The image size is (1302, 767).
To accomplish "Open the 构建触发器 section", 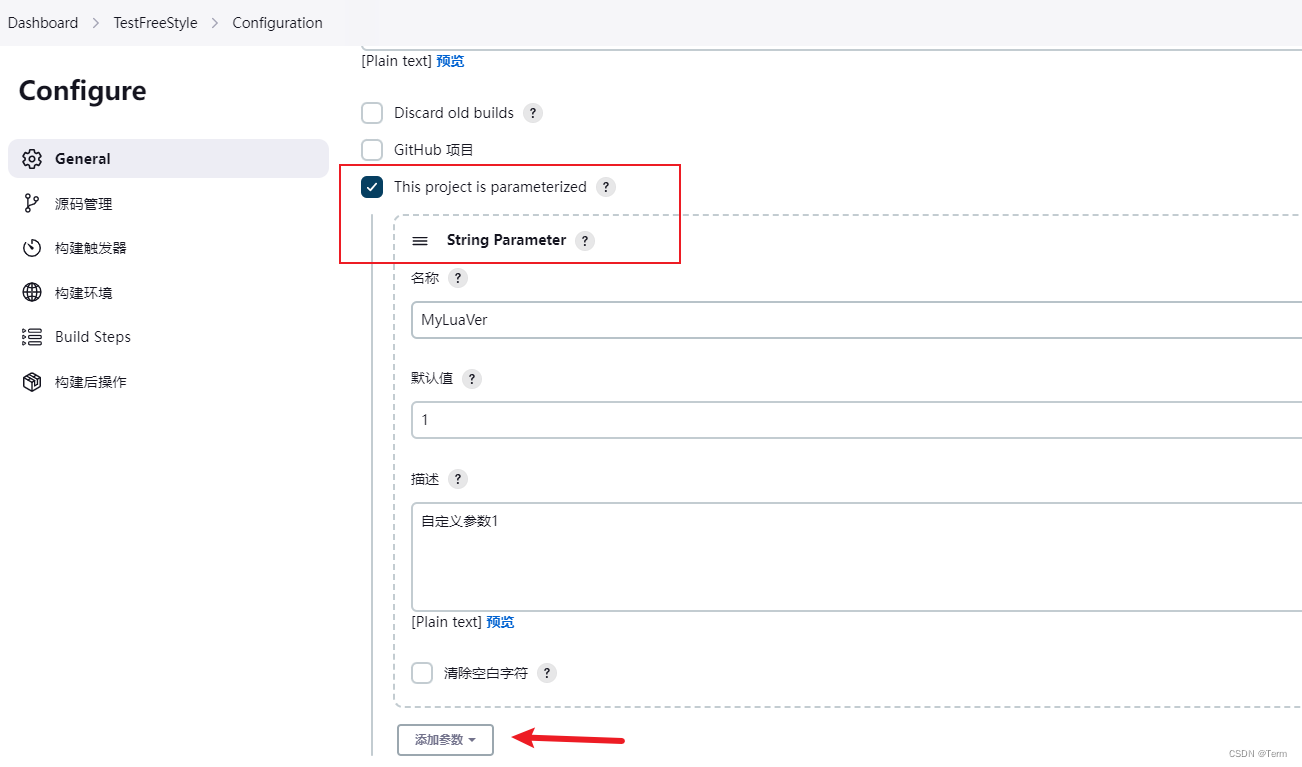I will 89,247.
